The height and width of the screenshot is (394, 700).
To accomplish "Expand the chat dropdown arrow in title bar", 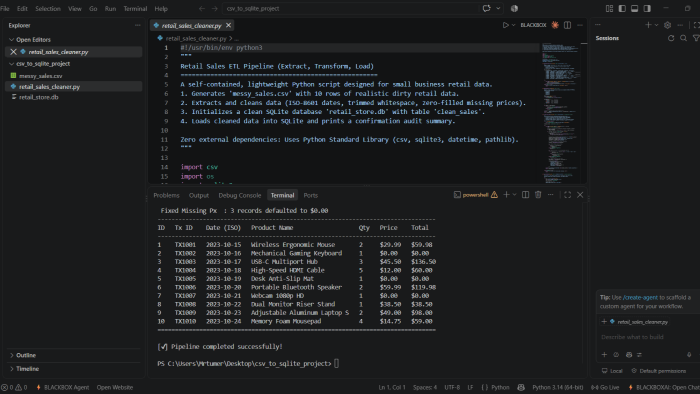I will (x=498, y=8).
